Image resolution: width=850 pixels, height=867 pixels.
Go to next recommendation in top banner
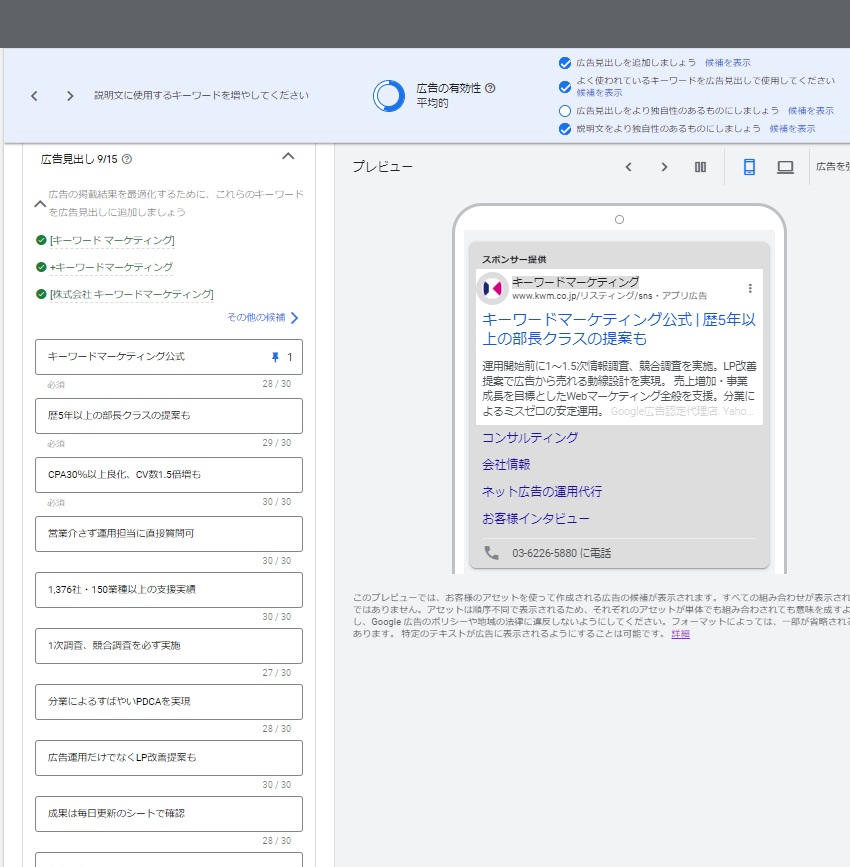click(x=70, y=96)
